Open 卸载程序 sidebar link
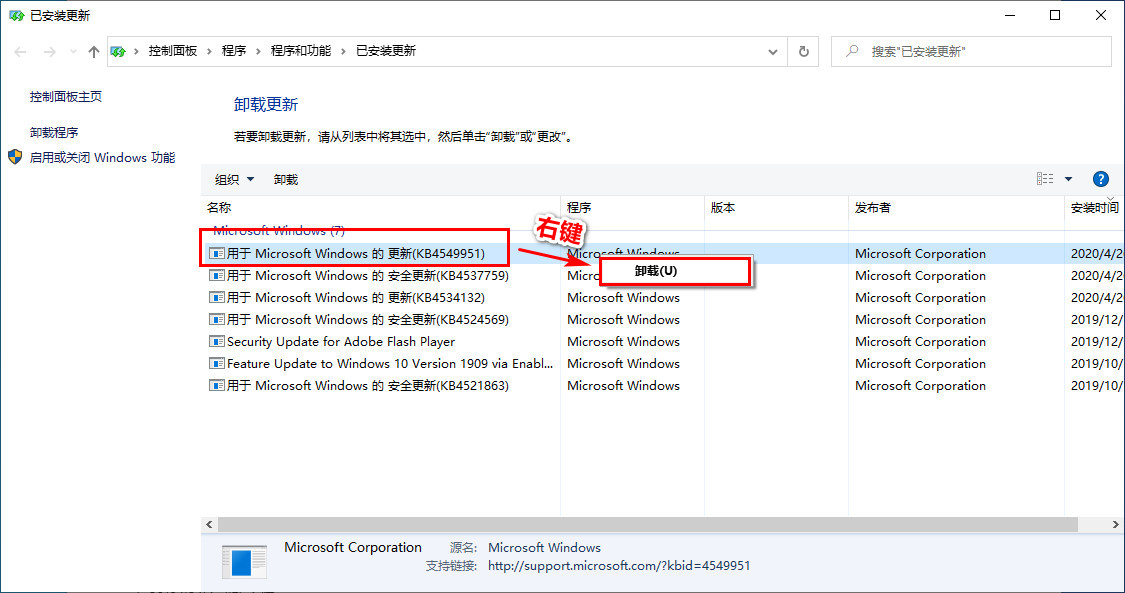 tap(54, 133)
